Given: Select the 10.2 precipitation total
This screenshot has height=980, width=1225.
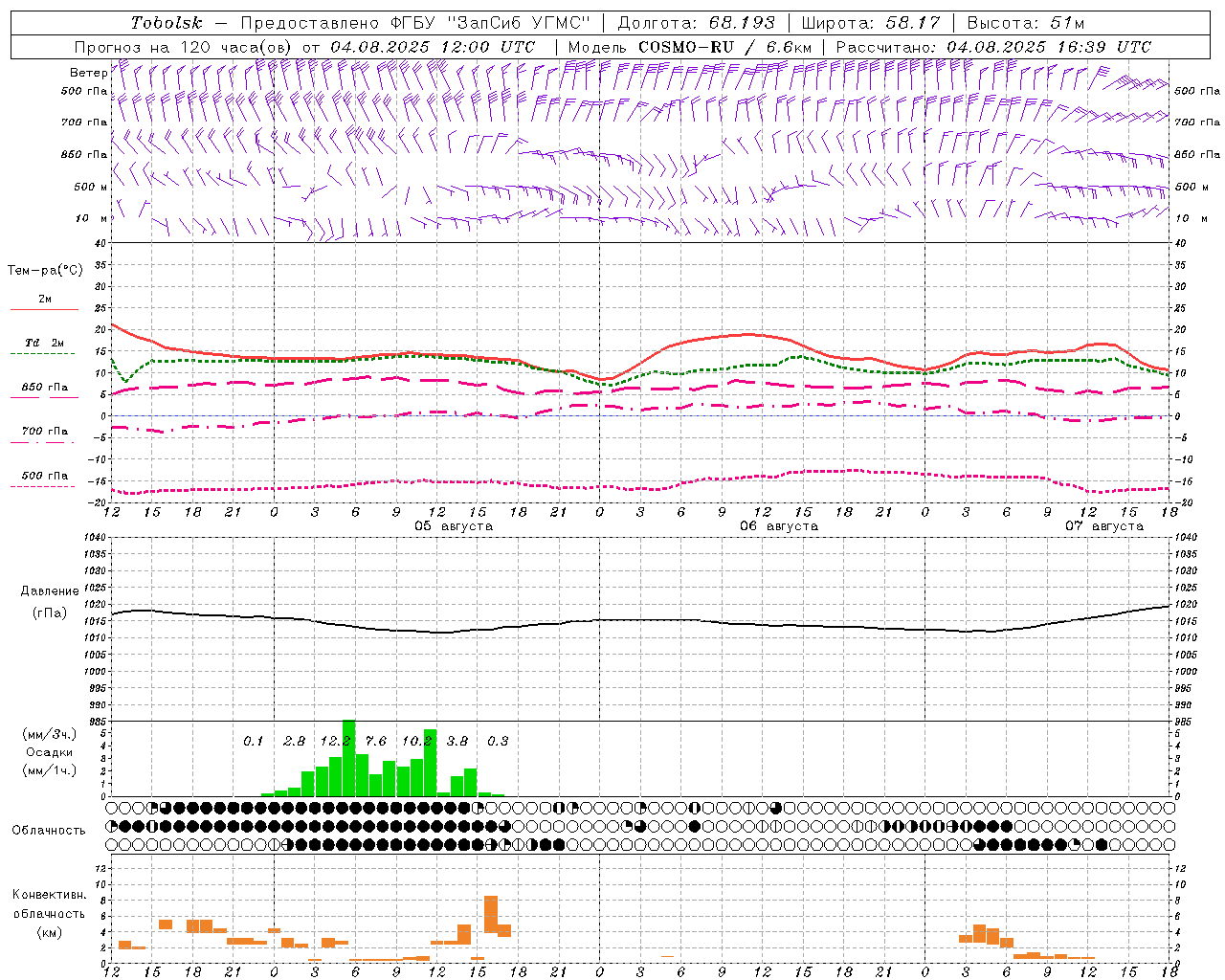Looking at the screenshot, I should (x=416, y=742).
